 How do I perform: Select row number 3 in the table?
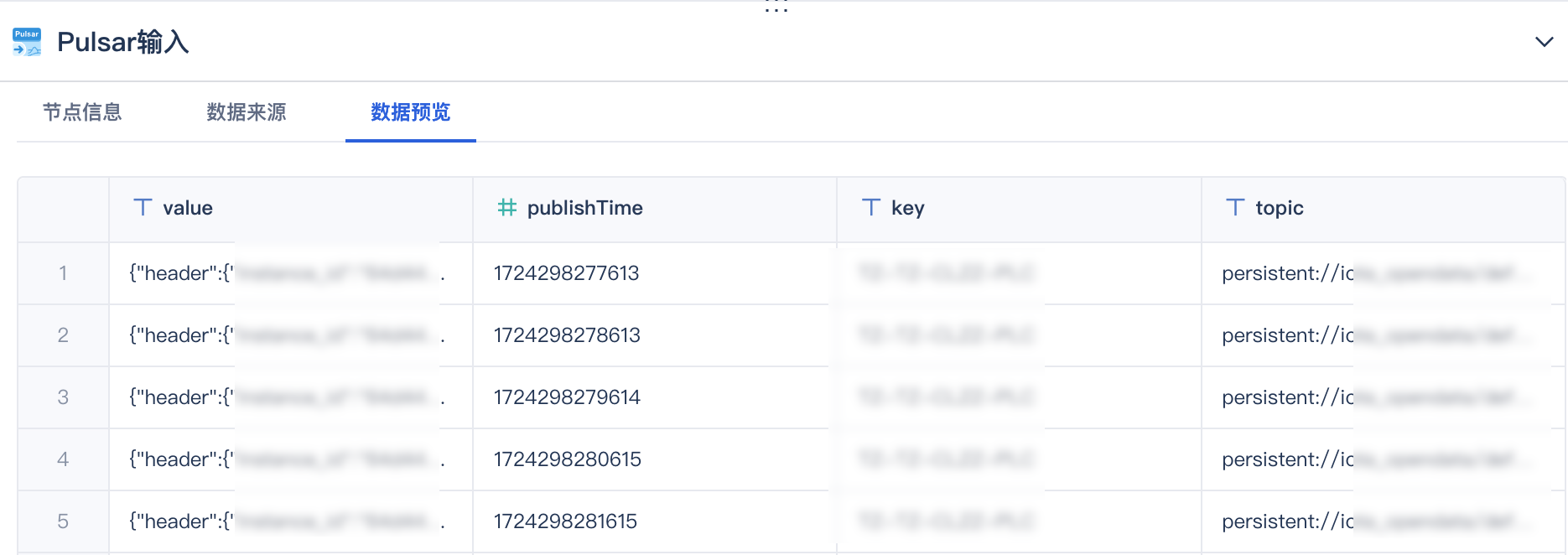tap(63, 397)
